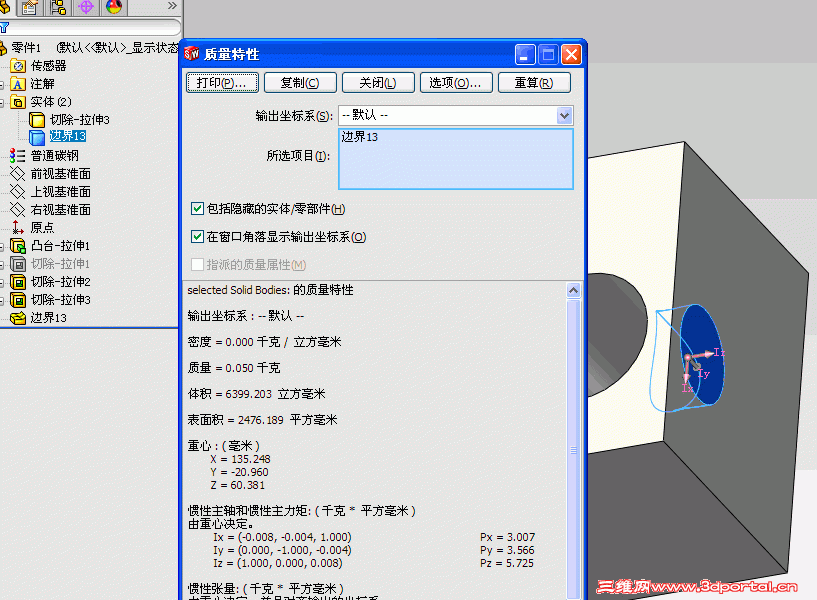Image resolution: width=817 pixels, height=600 pixels.
Task: Click the leftmost gold toolbar icon
Action: pyautogui.click(x=5, y=8)
